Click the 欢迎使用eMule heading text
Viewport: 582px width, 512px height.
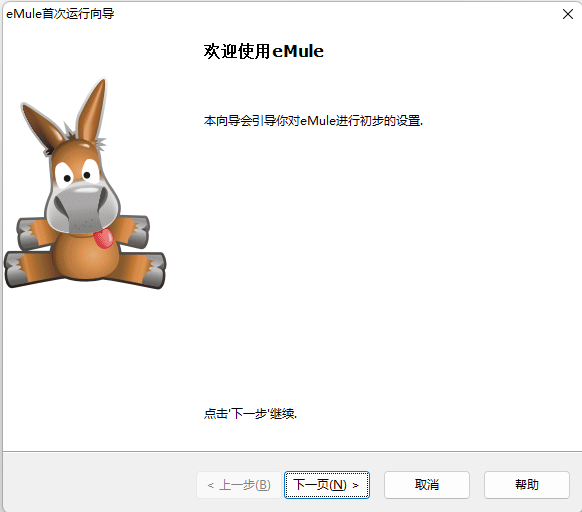point(264,51)
